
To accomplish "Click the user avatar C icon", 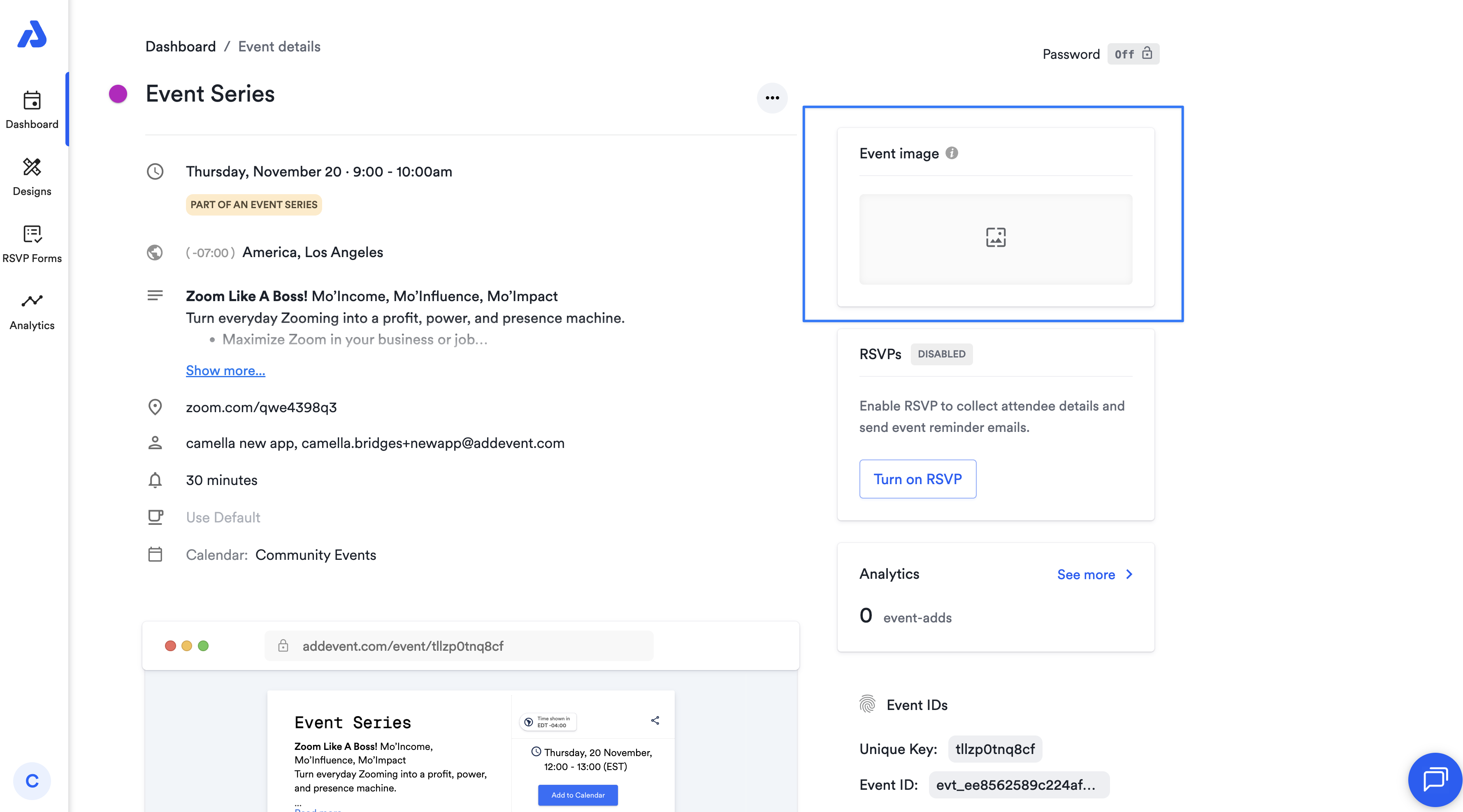I will 32,781.
